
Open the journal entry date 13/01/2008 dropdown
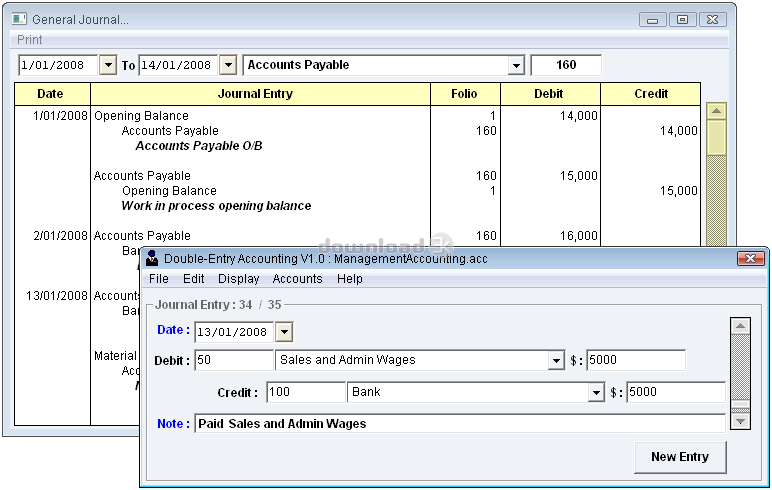[284, 332]
